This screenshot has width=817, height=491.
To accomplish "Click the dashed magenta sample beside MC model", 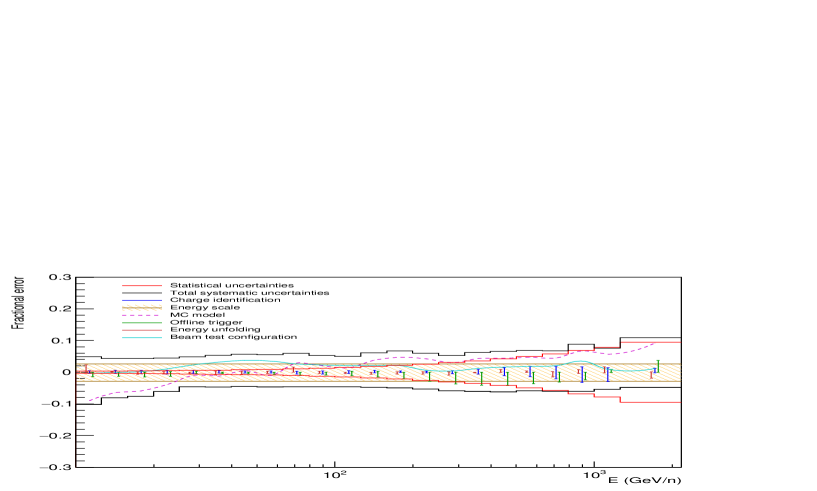I will click(142, 315).
